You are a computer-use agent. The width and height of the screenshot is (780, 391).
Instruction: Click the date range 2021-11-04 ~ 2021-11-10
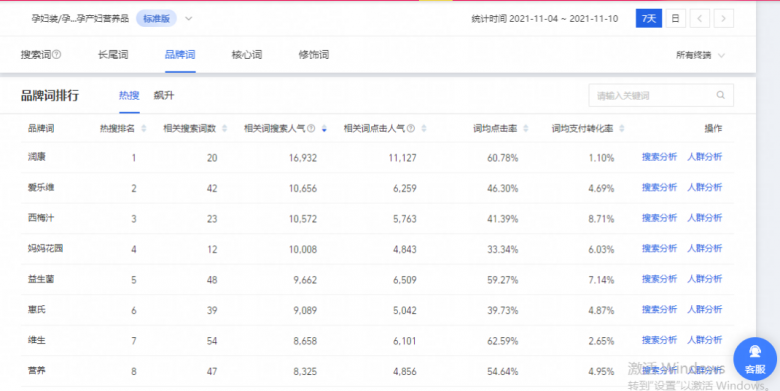(564, 19)
